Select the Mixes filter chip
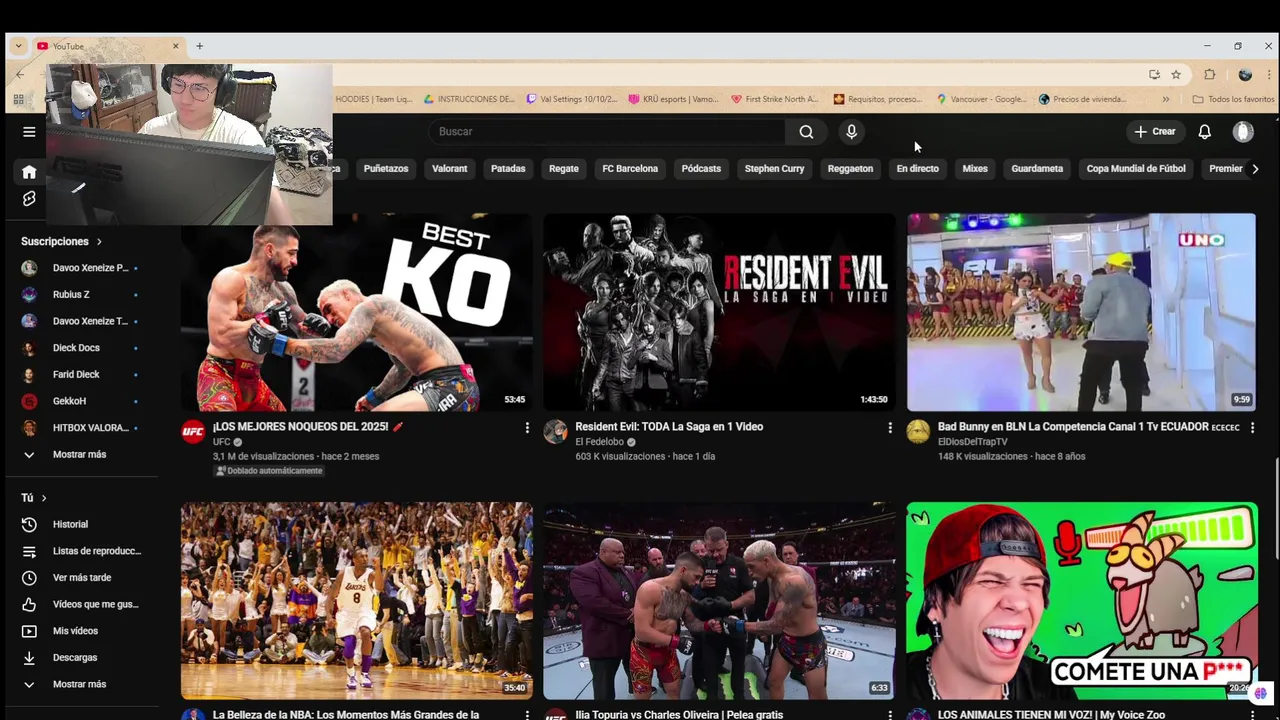The height and width of the screenshot is (720, 1280). (975, 169)
